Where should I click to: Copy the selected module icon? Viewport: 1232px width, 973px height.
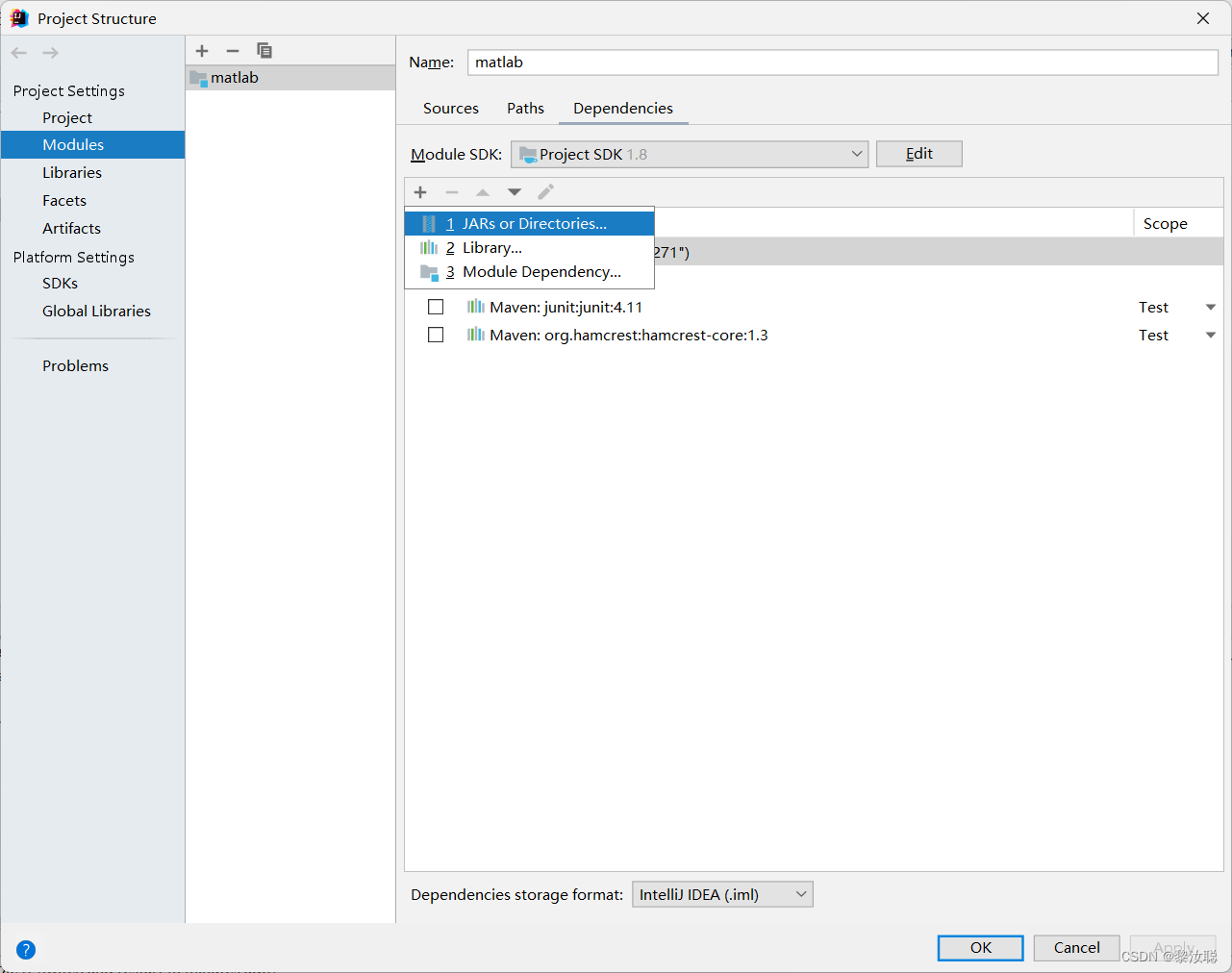click(264, 51)
